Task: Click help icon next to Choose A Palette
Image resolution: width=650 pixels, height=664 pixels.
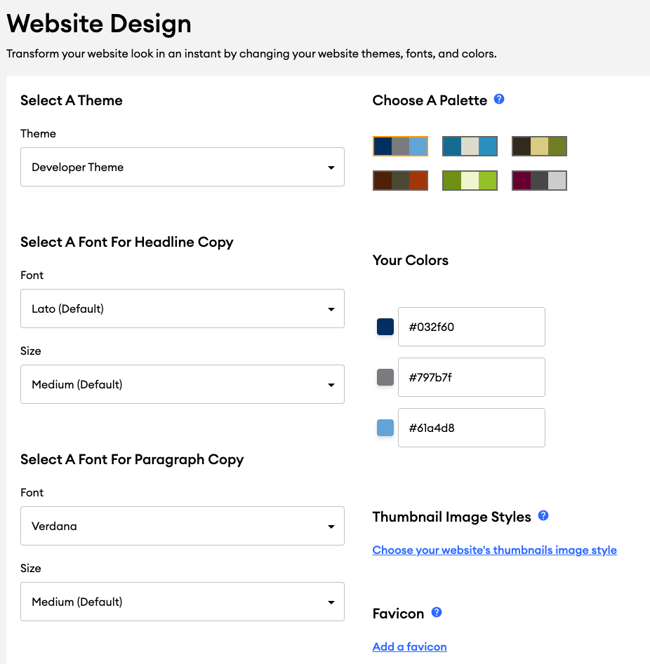Action: (x=499, y=99)
